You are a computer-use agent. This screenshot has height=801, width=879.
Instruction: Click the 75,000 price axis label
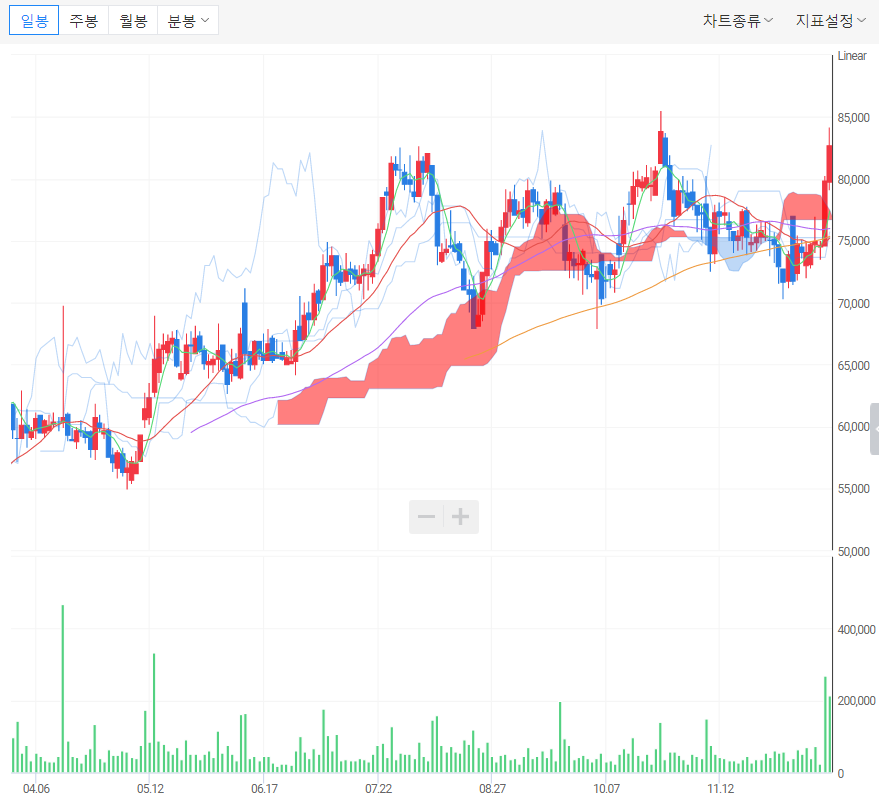tap(853, 240)
